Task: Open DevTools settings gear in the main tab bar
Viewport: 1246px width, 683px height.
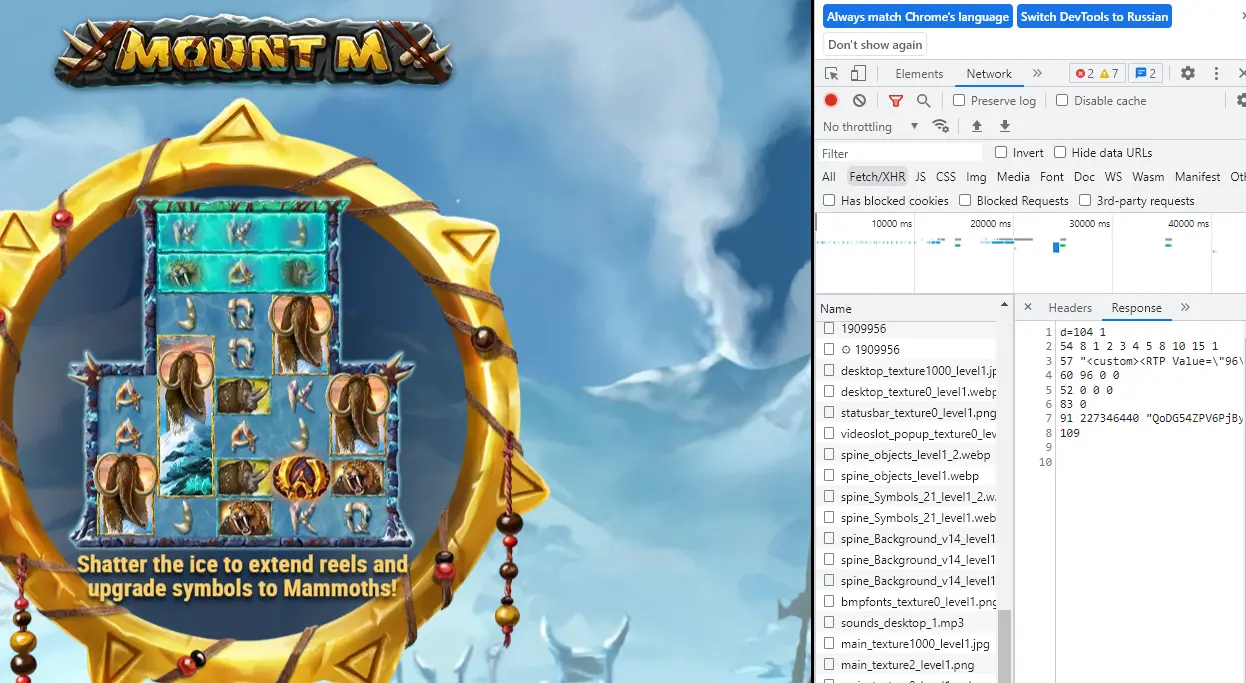Action: coord(1188,74)
